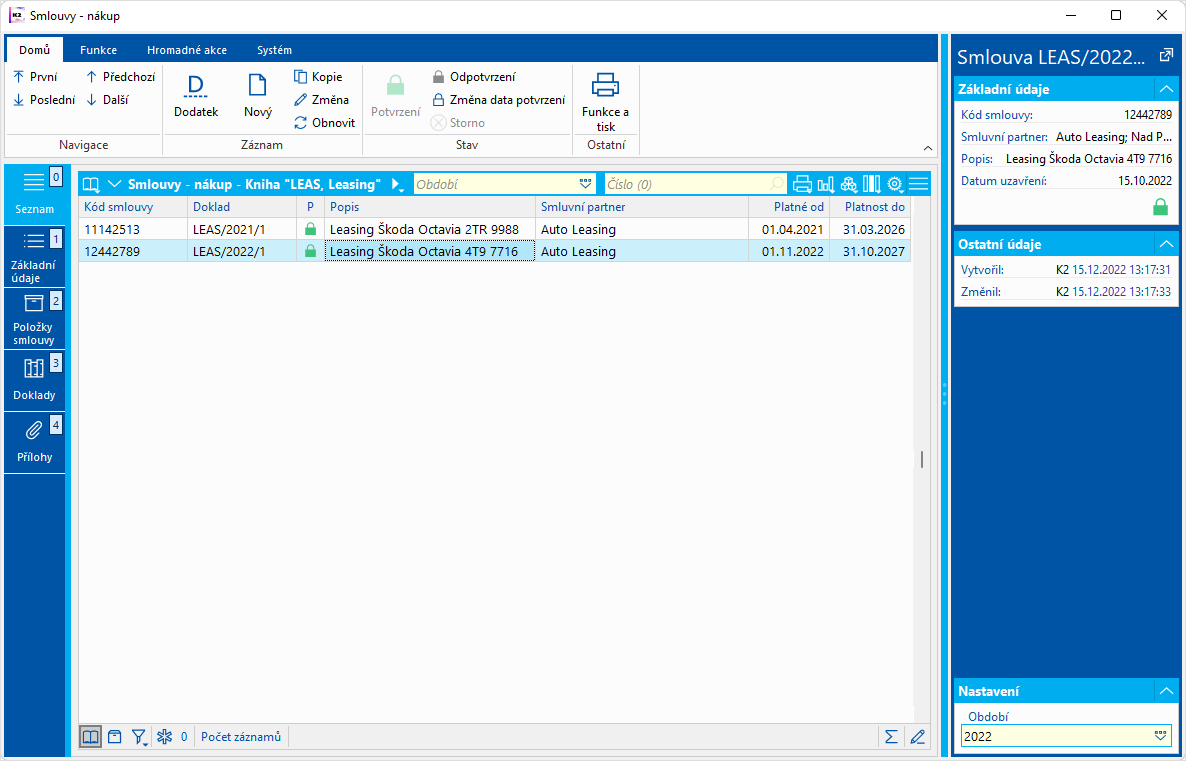The height and width of the screenshot is (761, 1186).
Task: Collapse the ribbon with the chevron
Action: coord(927,148)
